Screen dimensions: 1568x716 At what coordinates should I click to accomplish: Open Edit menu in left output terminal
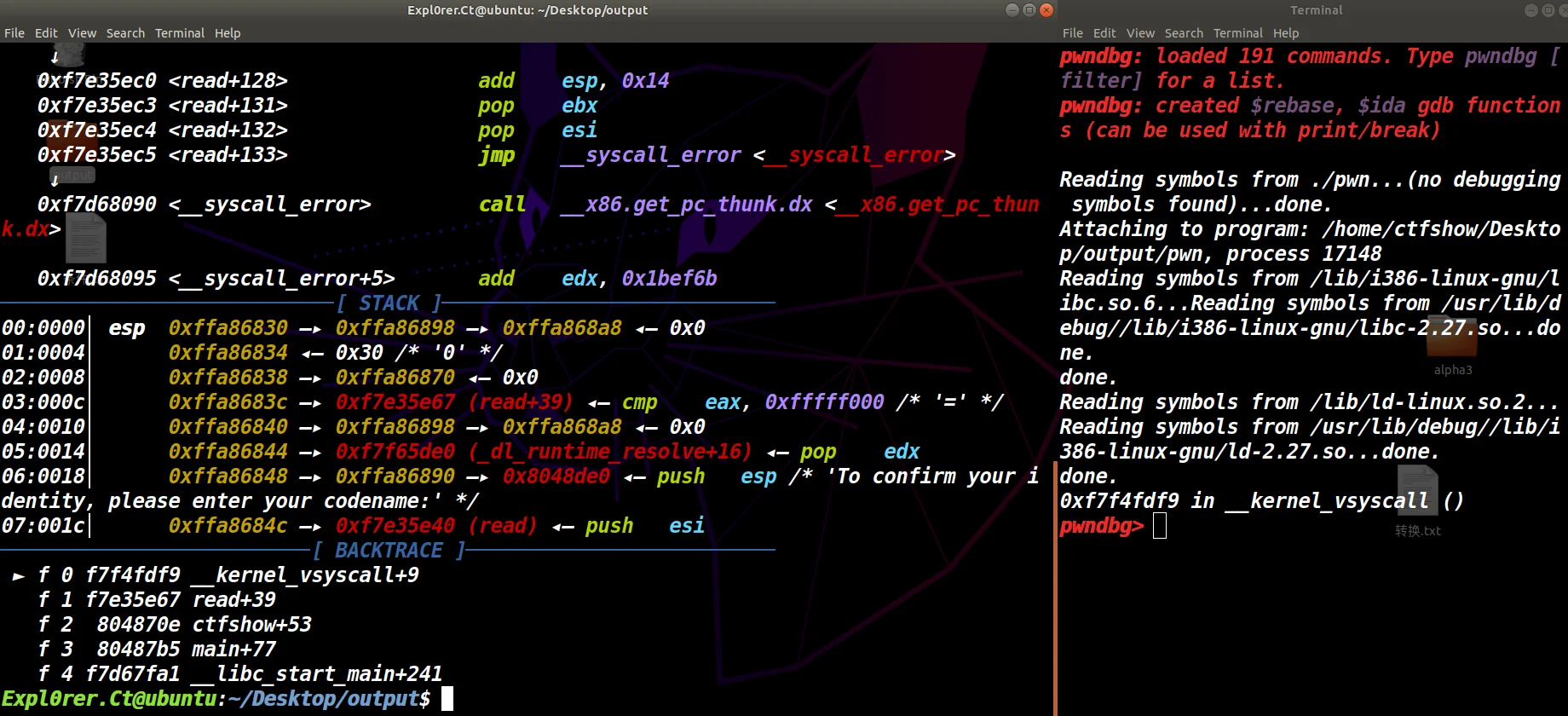pos(46,33)
